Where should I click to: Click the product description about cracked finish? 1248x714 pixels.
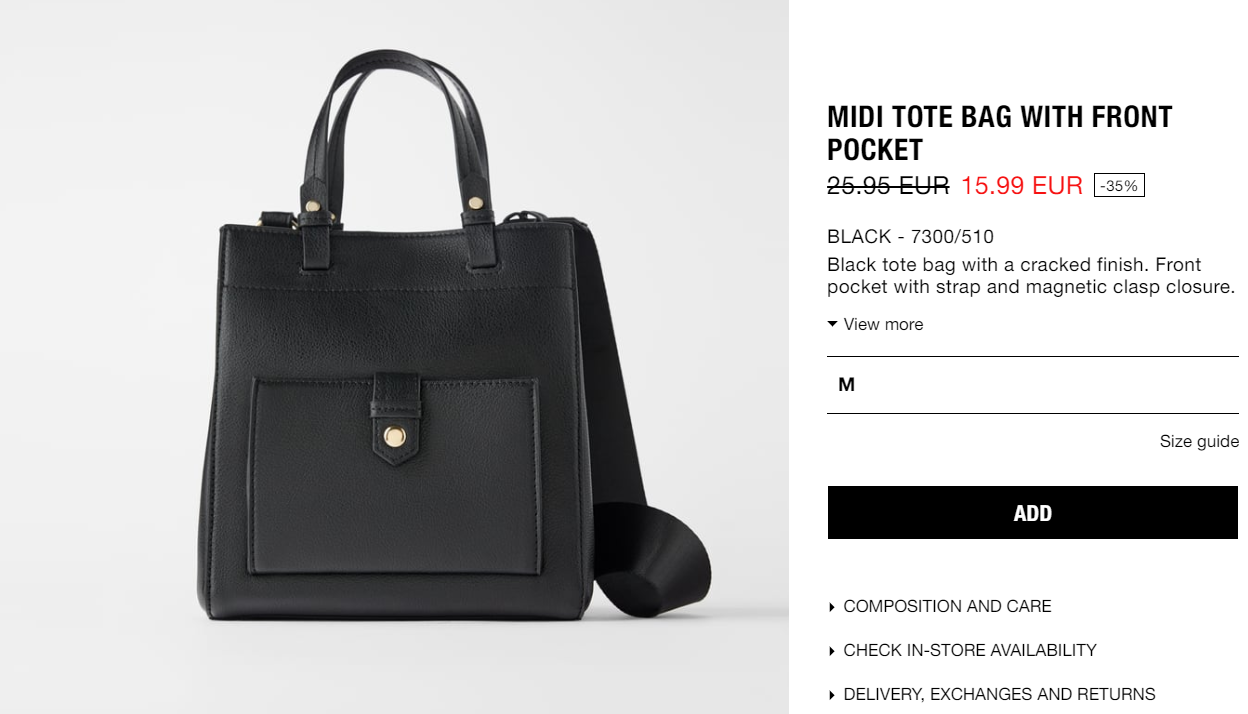[1031, 276]
